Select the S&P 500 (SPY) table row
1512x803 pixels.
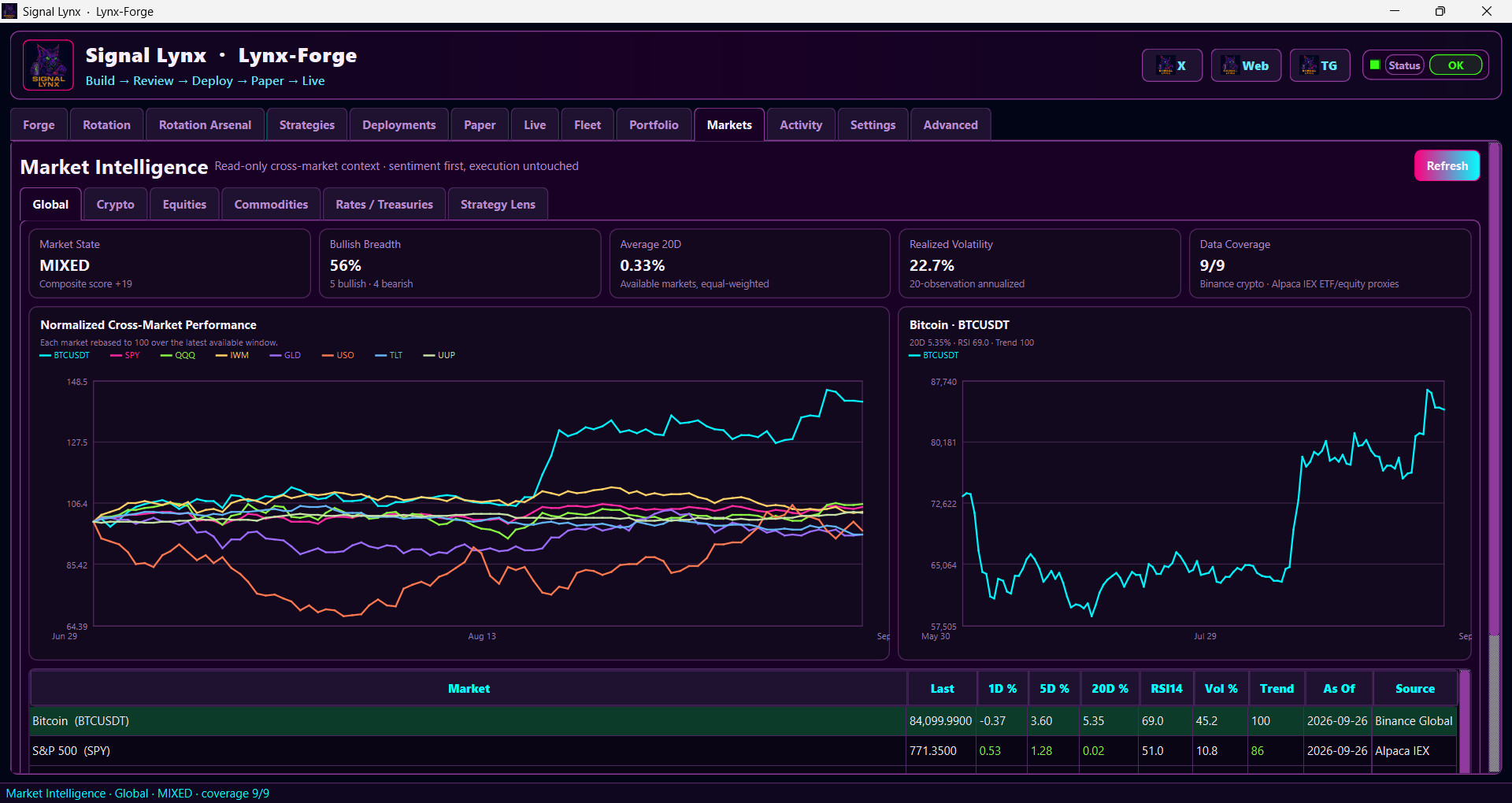743,750
